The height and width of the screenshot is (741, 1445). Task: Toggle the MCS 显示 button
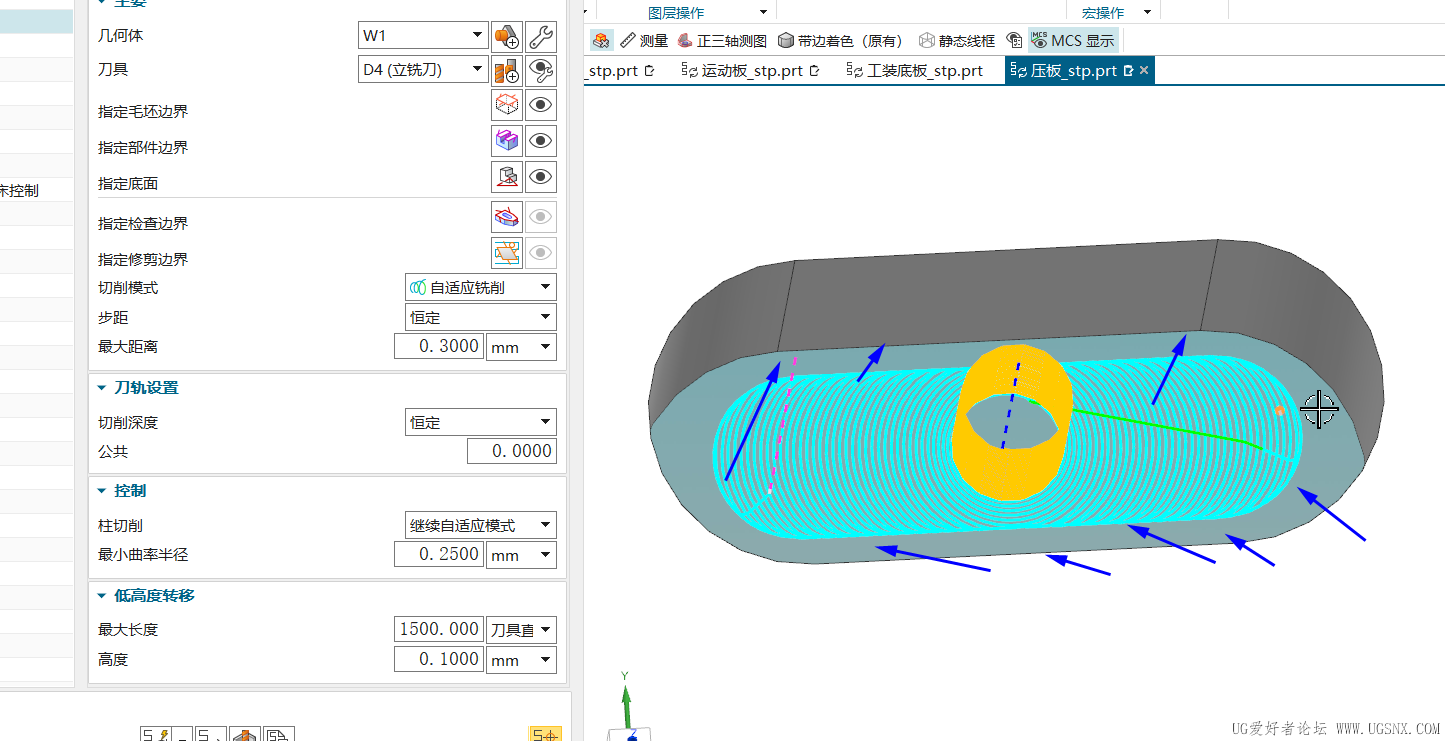click(x=1073, y=41)
